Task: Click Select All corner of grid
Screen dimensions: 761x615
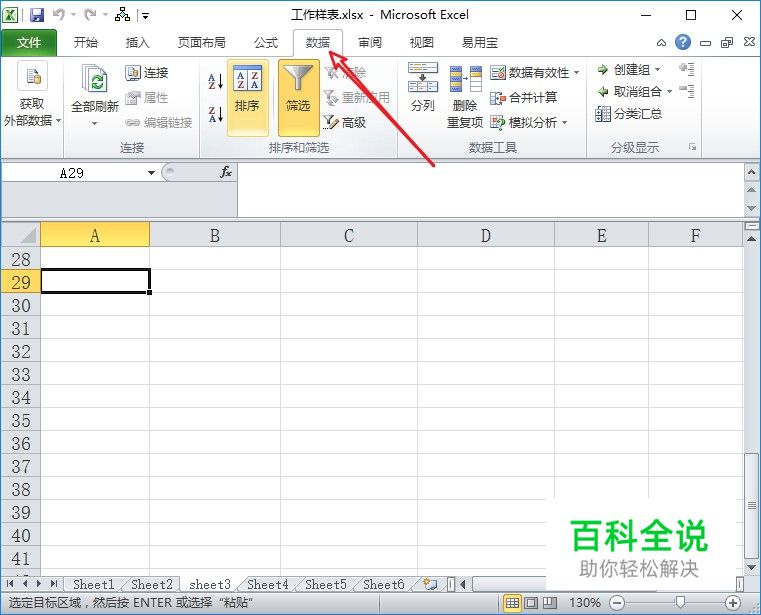Action: coord(21,235)
